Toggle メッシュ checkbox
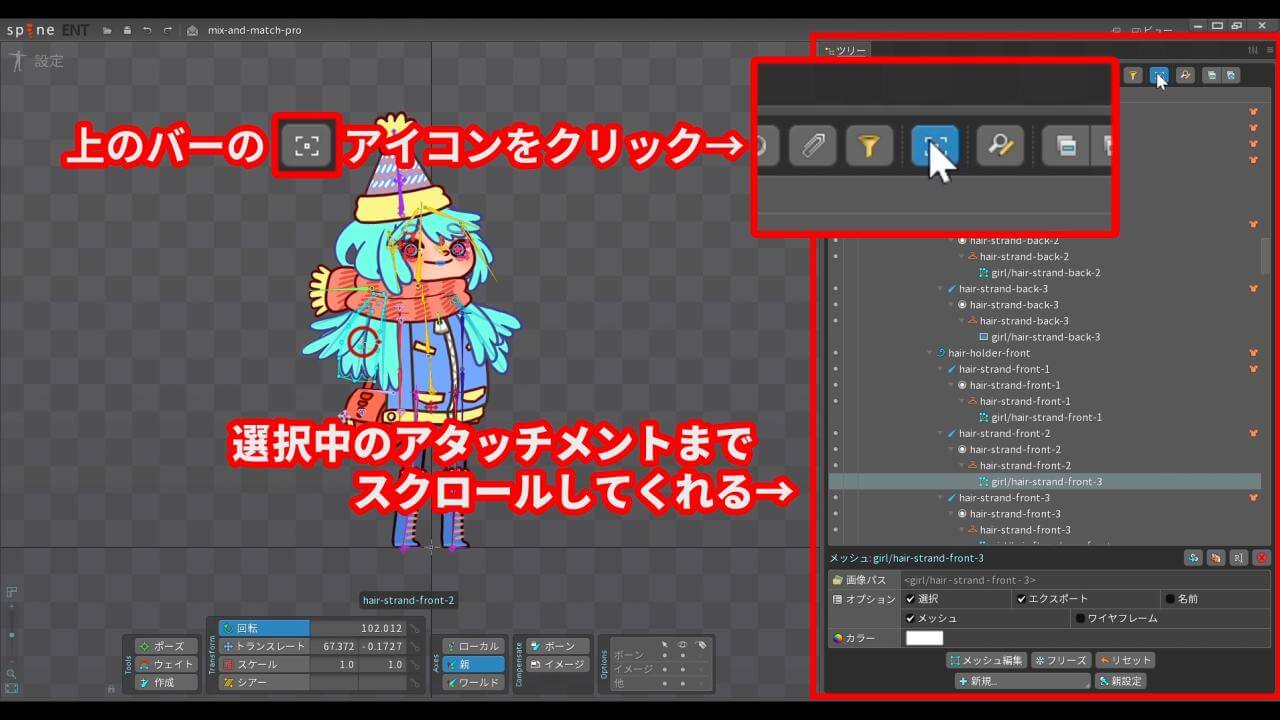The image size is (1280, 720). 910,619
